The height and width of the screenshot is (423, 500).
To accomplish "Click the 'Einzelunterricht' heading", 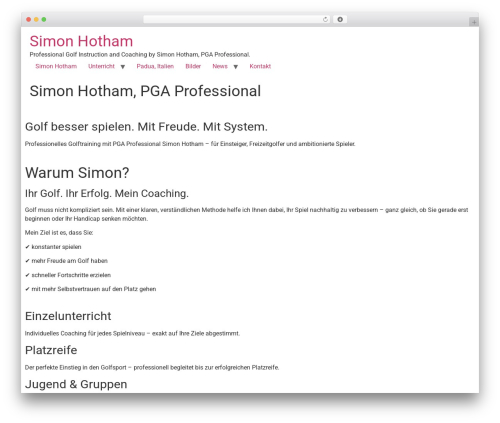I will click(68, 316).
